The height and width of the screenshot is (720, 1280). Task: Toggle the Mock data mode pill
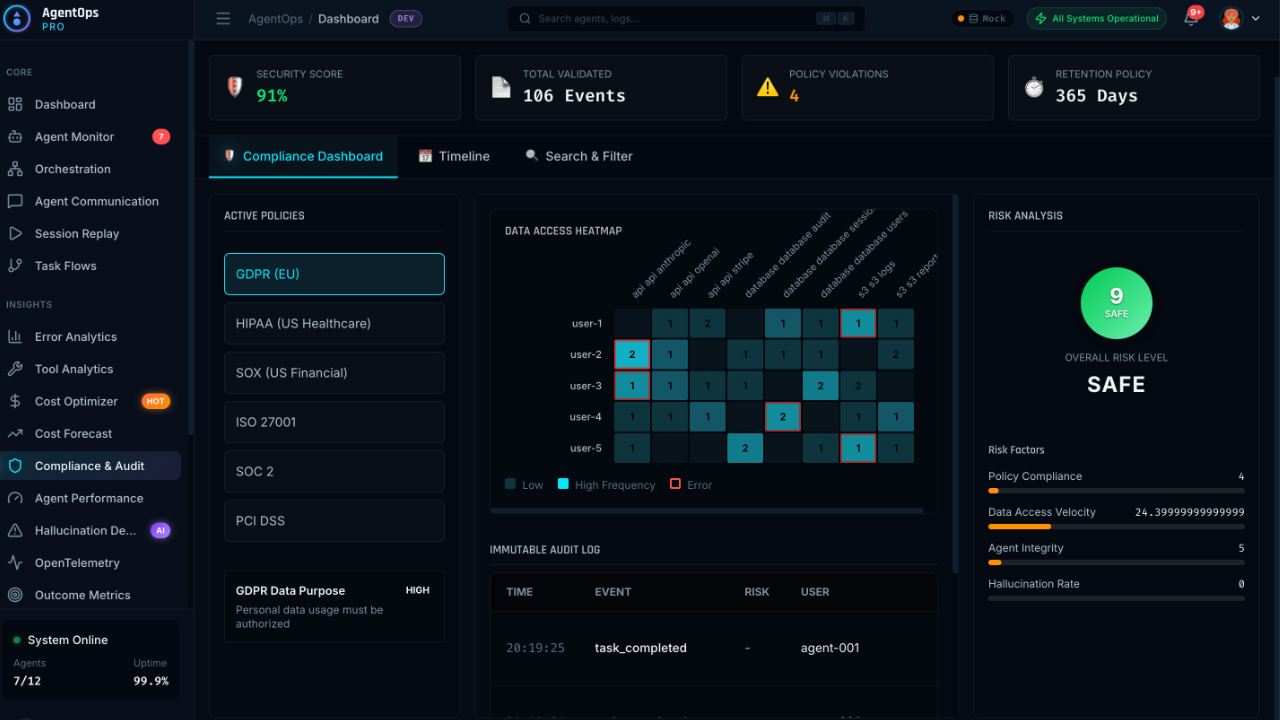tap(982, 18)
